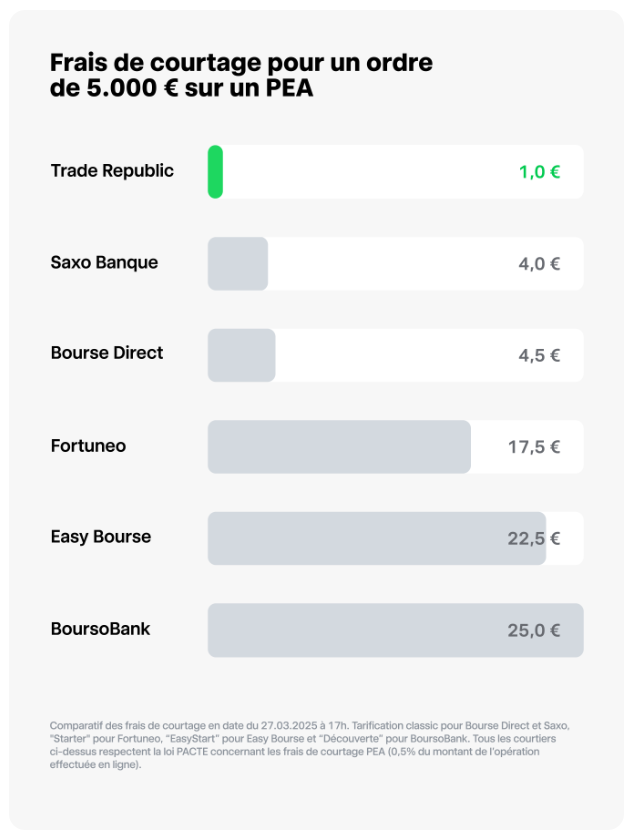Click the grey Fortuneo bar
The height and width of the screenshot is (838, 631).
[x=339, y=447]
